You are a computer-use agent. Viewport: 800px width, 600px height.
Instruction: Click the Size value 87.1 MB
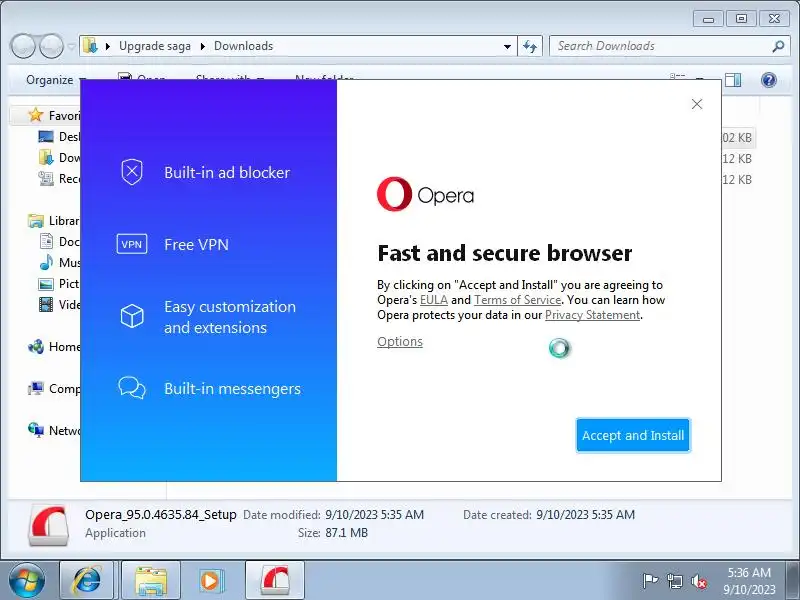click(x=346, y=533)
